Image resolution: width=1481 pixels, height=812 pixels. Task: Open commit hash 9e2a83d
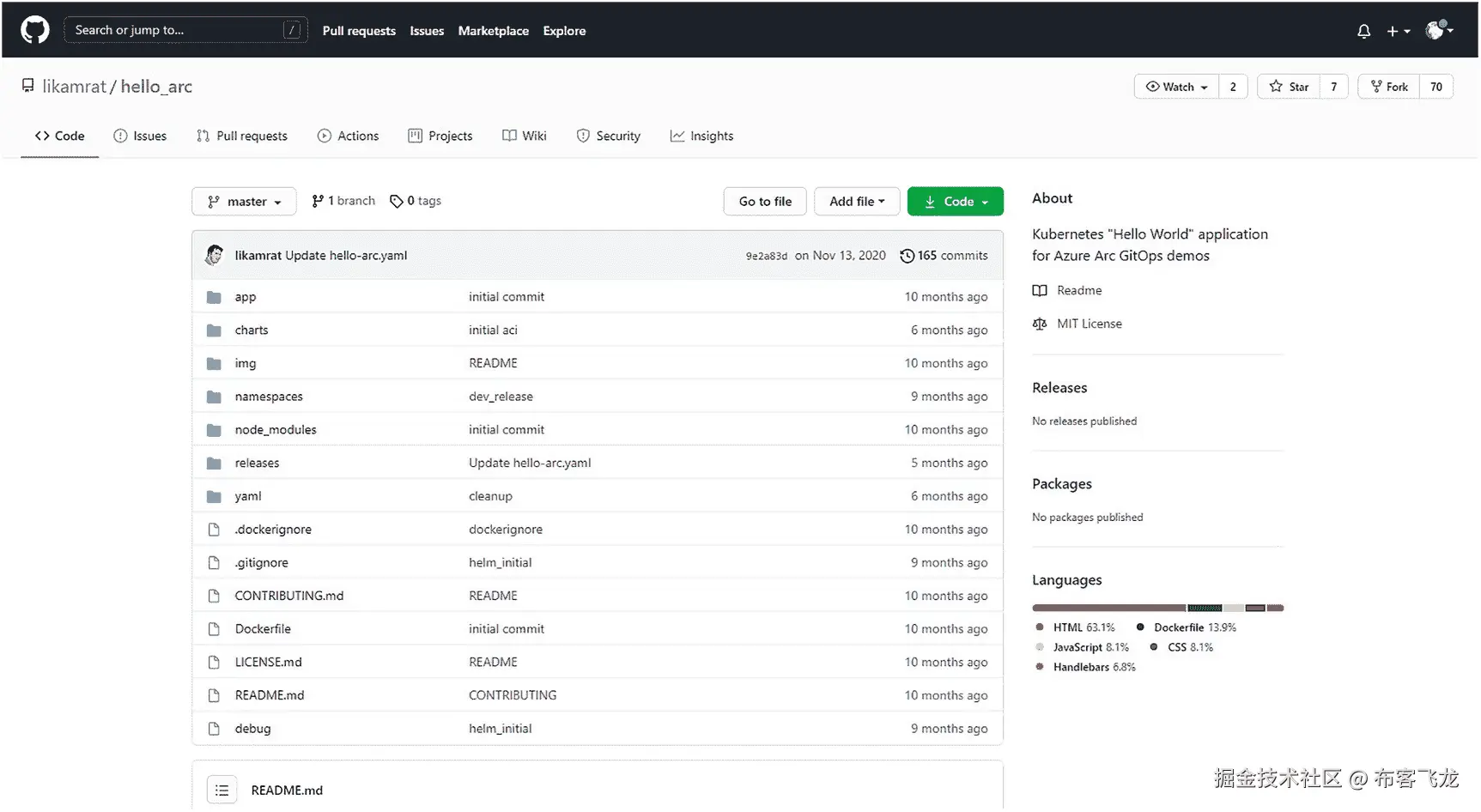pos(767,256)
